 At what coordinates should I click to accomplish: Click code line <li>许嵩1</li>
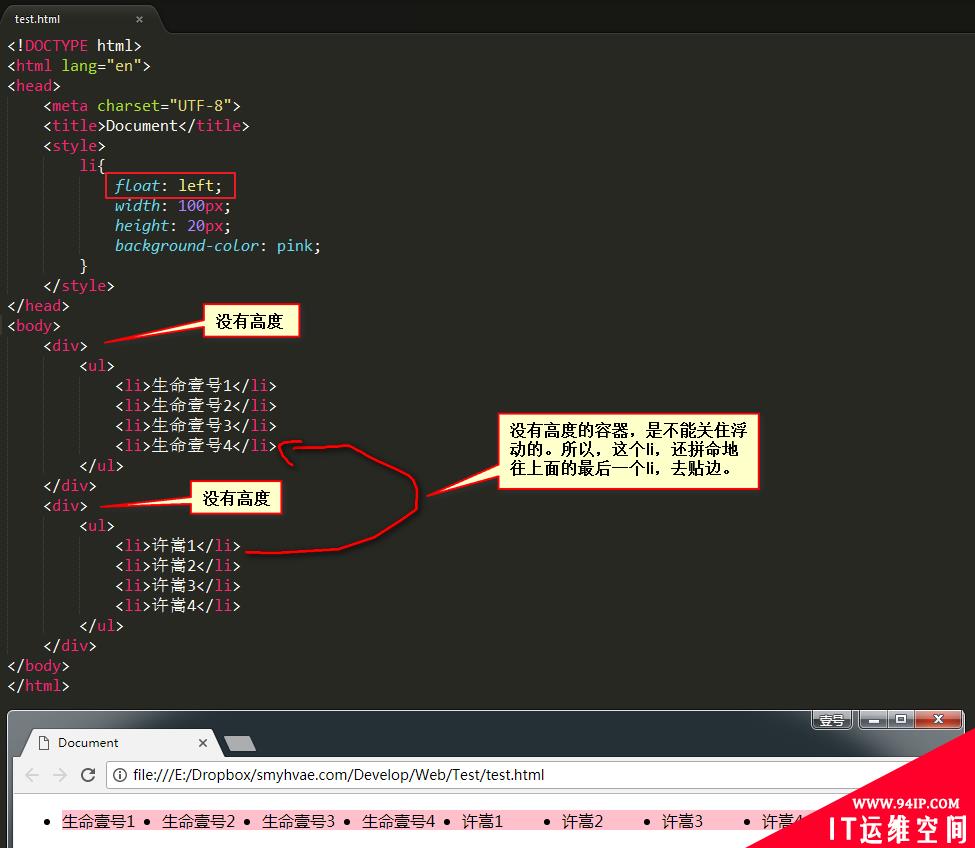(x=178, y=545)
